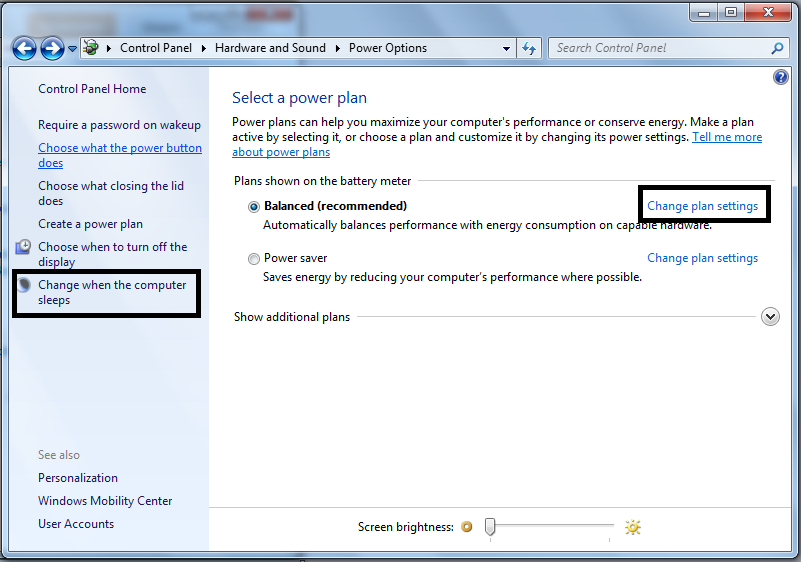The width and height of the screenshot is (801, 562).
Task: Click the Screen brightness slider track
Action: coord(550,525)
